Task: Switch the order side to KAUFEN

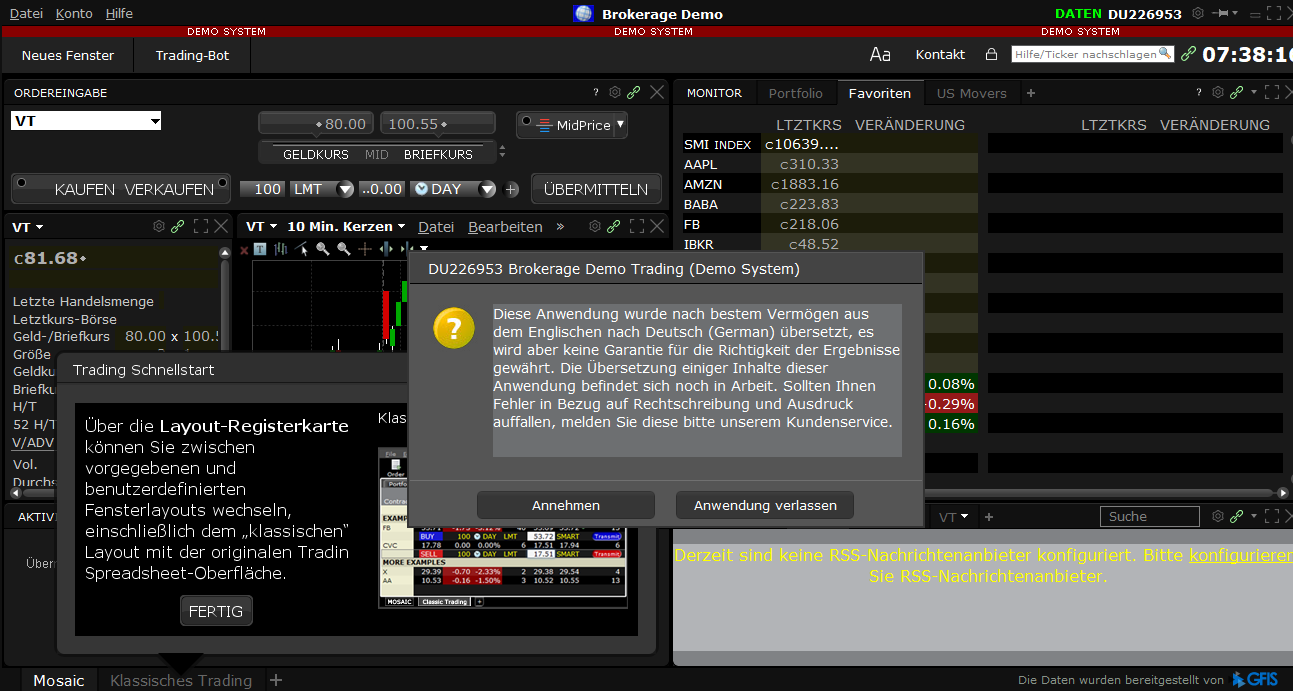Action: pos(85,188)
